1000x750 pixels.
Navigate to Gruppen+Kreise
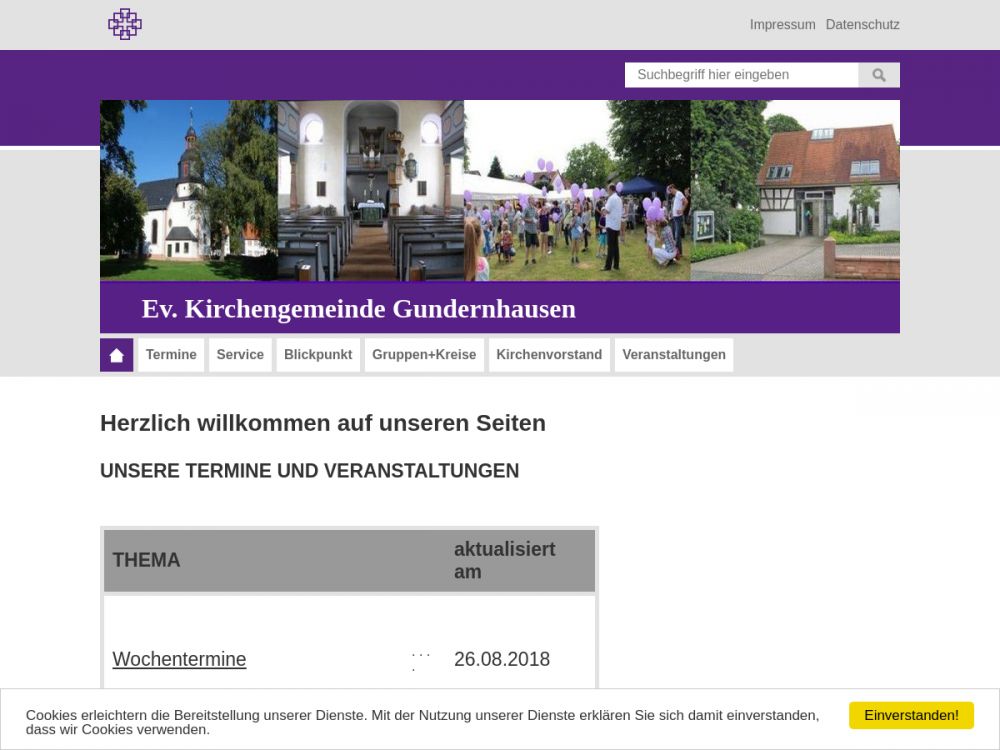pos(424,355)
